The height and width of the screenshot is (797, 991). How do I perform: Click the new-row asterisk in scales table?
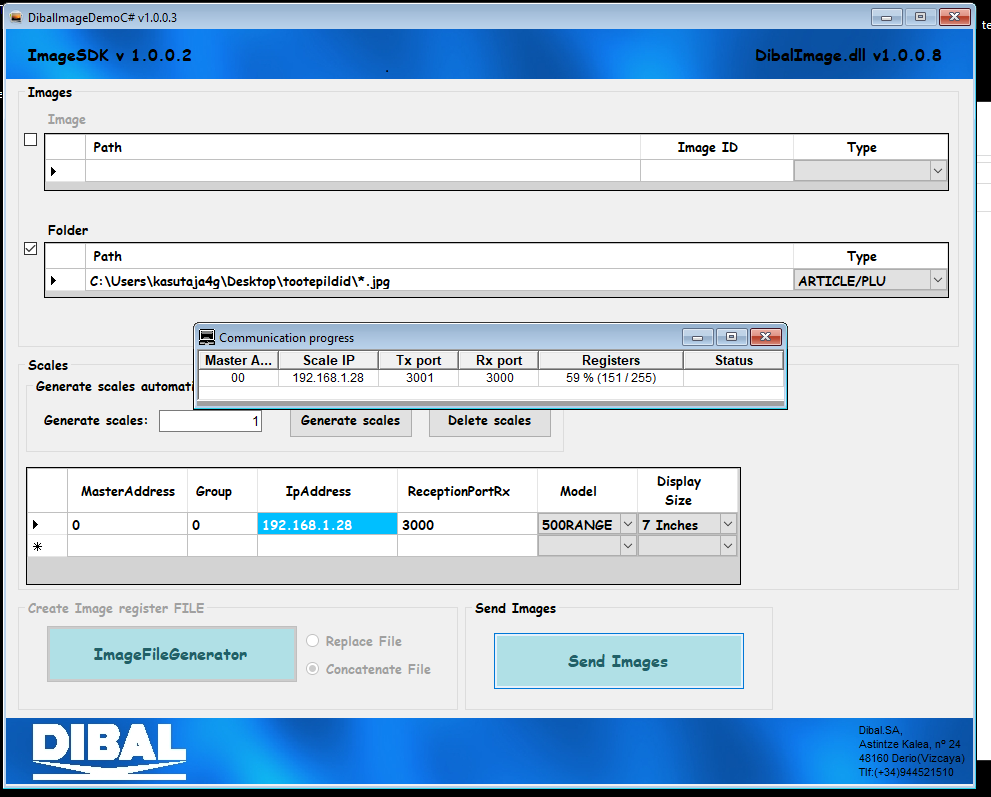click(x=47, y=546)
